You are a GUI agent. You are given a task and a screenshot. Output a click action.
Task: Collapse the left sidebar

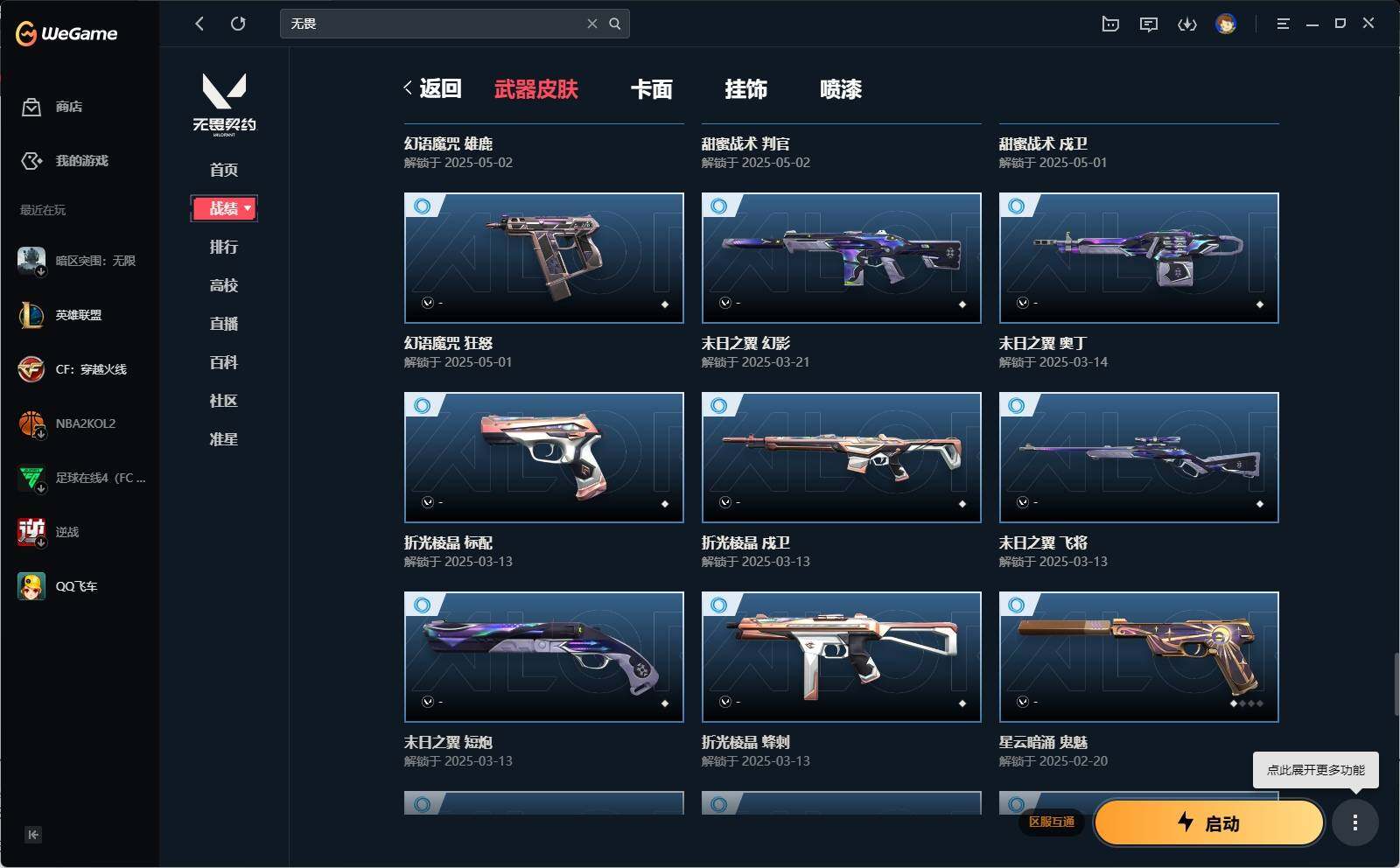tap(33, 835)
